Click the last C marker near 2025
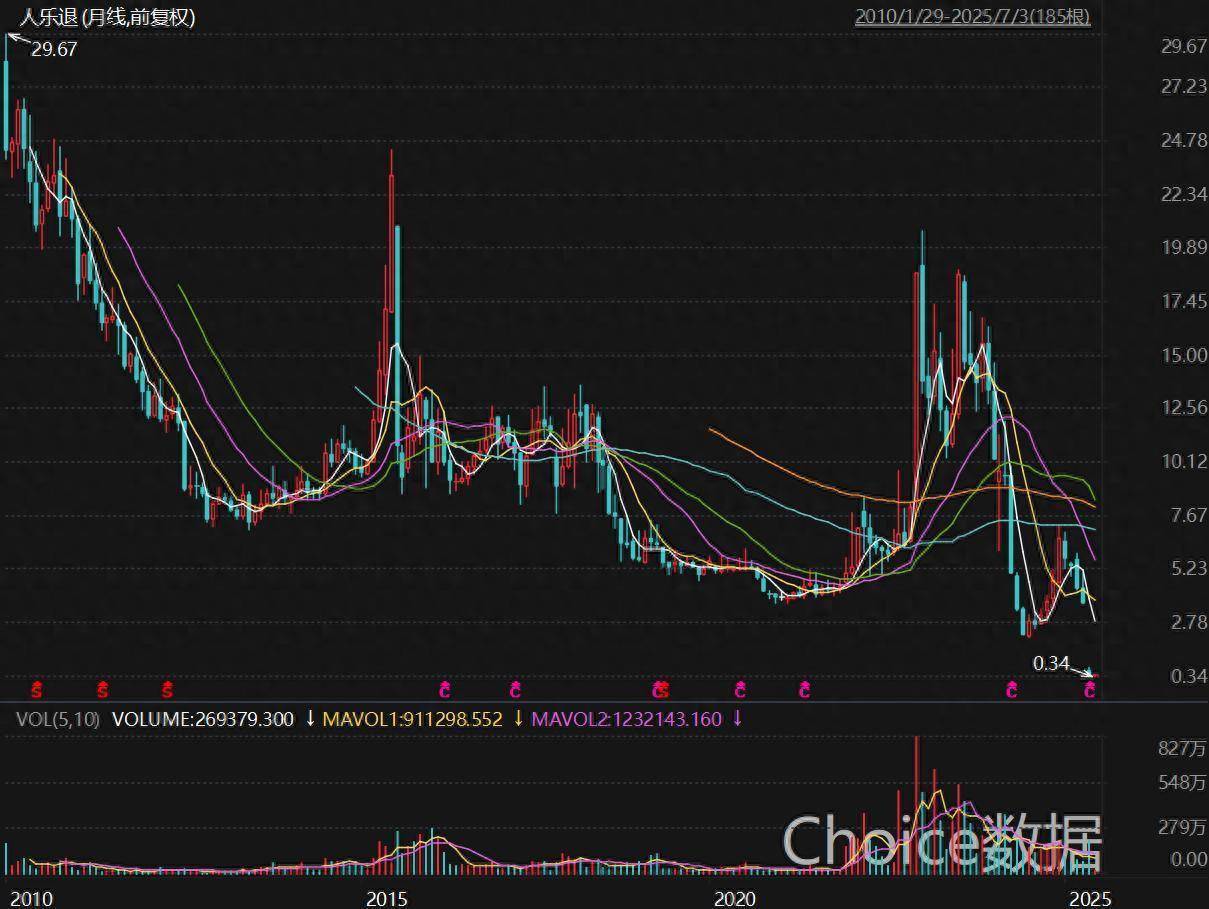 coord(1091,689)
